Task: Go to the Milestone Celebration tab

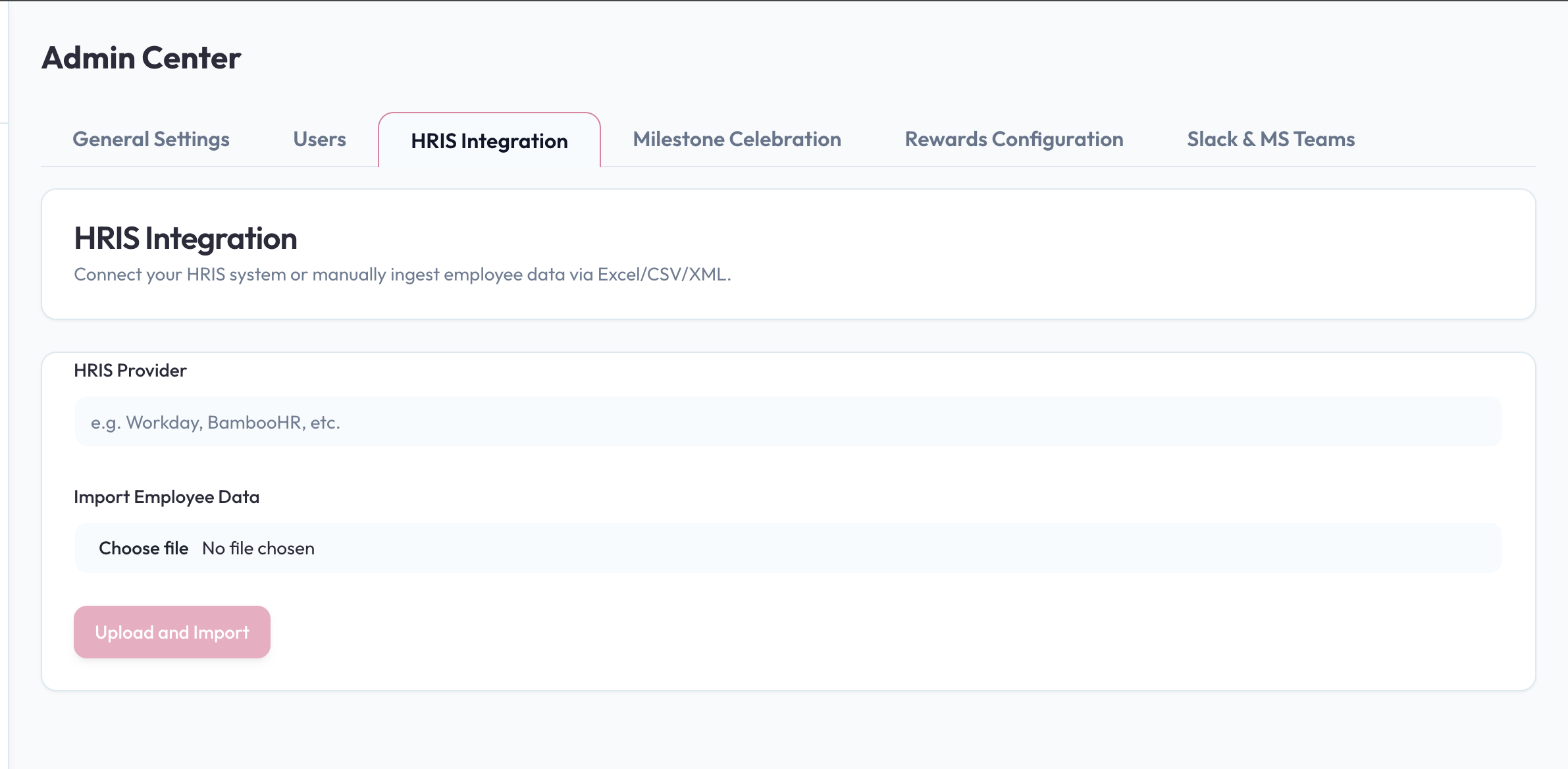Action: pos(737,140)
